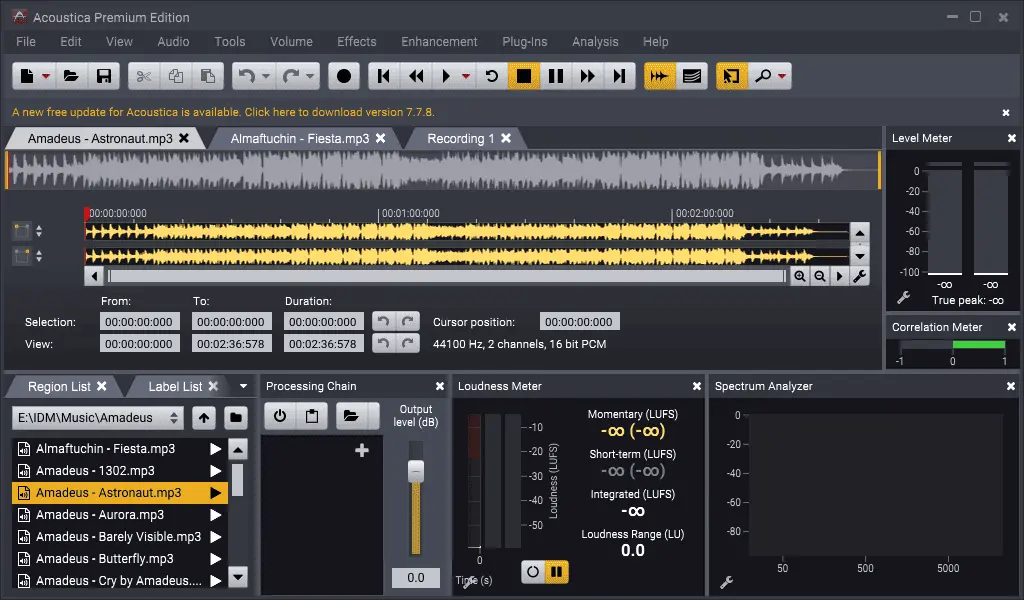Screen dimensions: 1024x600
Task: Zoom in on the waveform timeline
Action: coord(799,276)
